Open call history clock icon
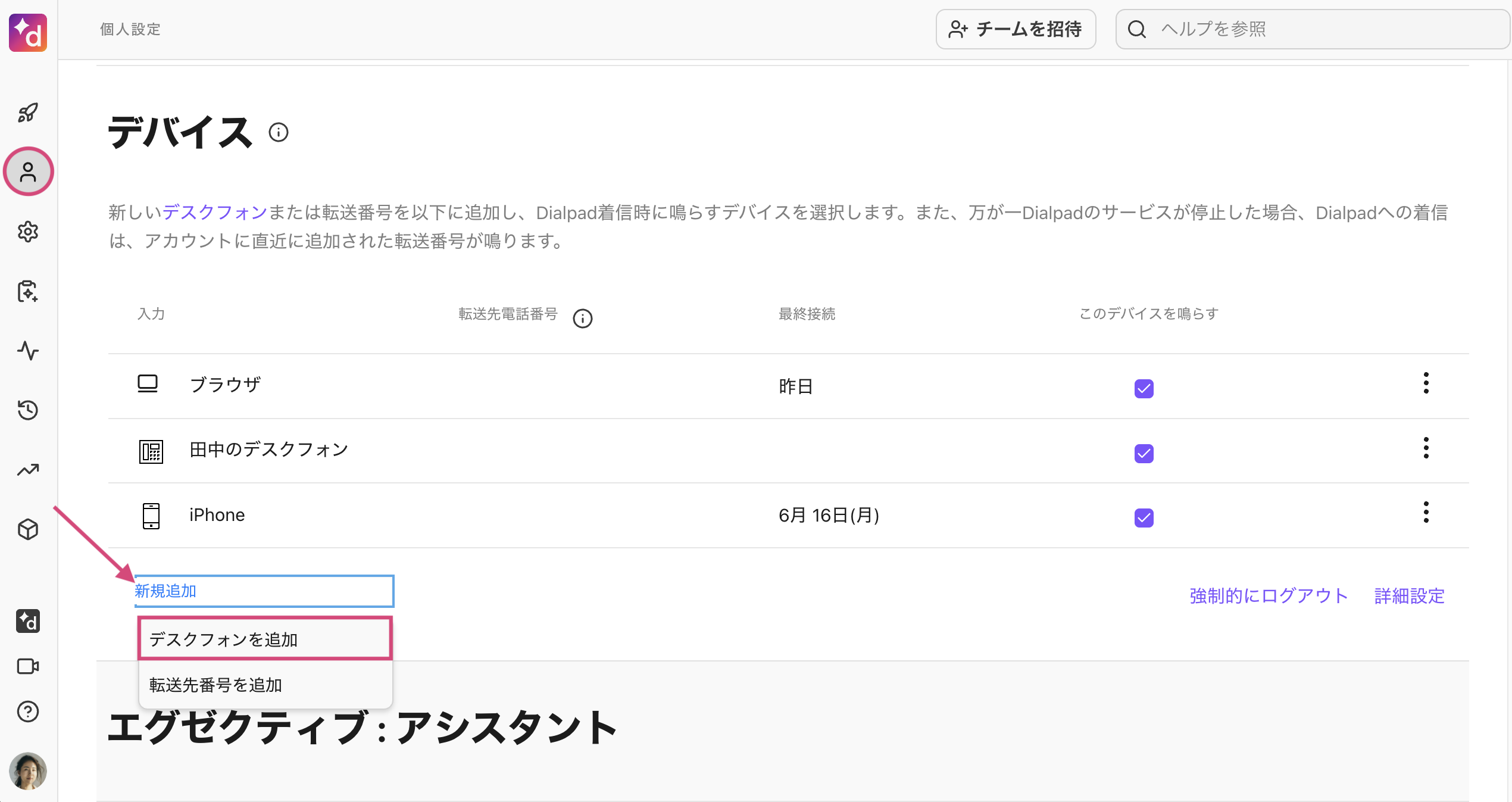Viewport: 1512px width, 802px height. [x=28, y=410]
